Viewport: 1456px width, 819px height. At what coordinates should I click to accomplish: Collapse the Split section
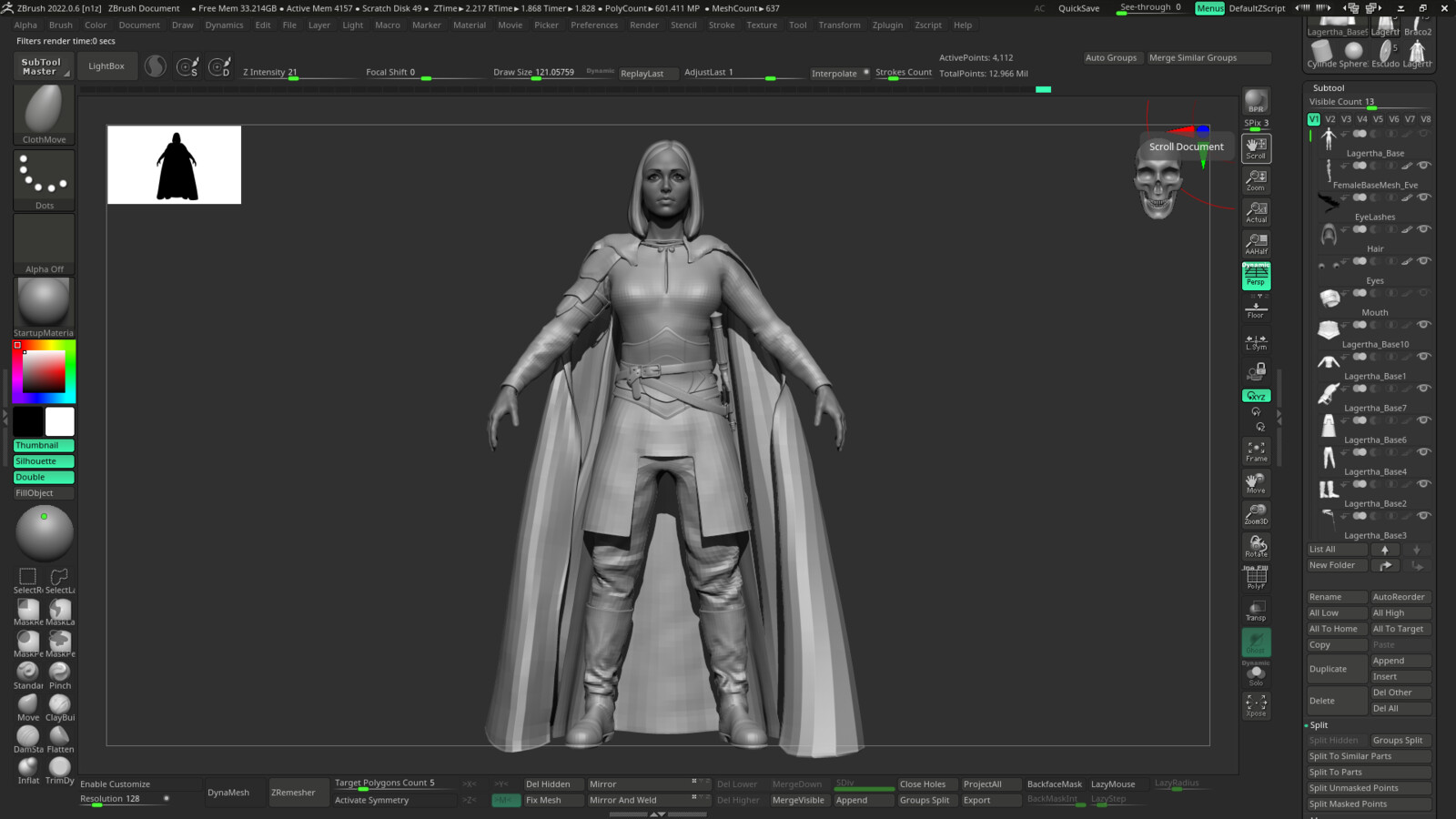(x=1319, y=725)
